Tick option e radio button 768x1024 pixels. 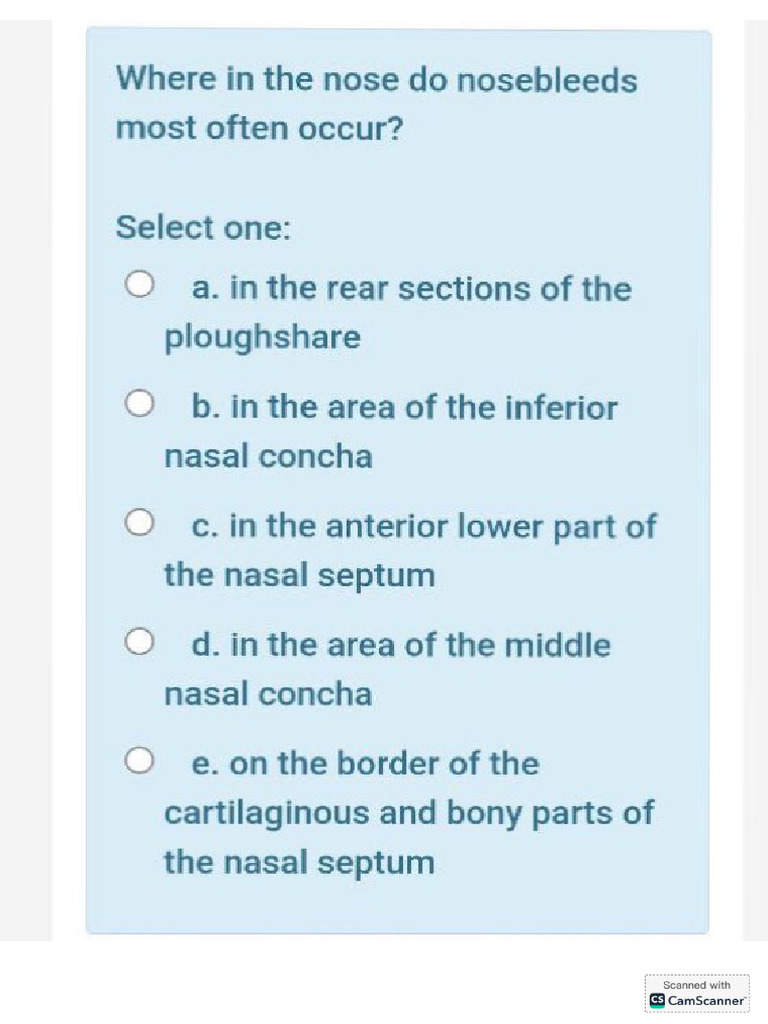[x=140, y=762]
